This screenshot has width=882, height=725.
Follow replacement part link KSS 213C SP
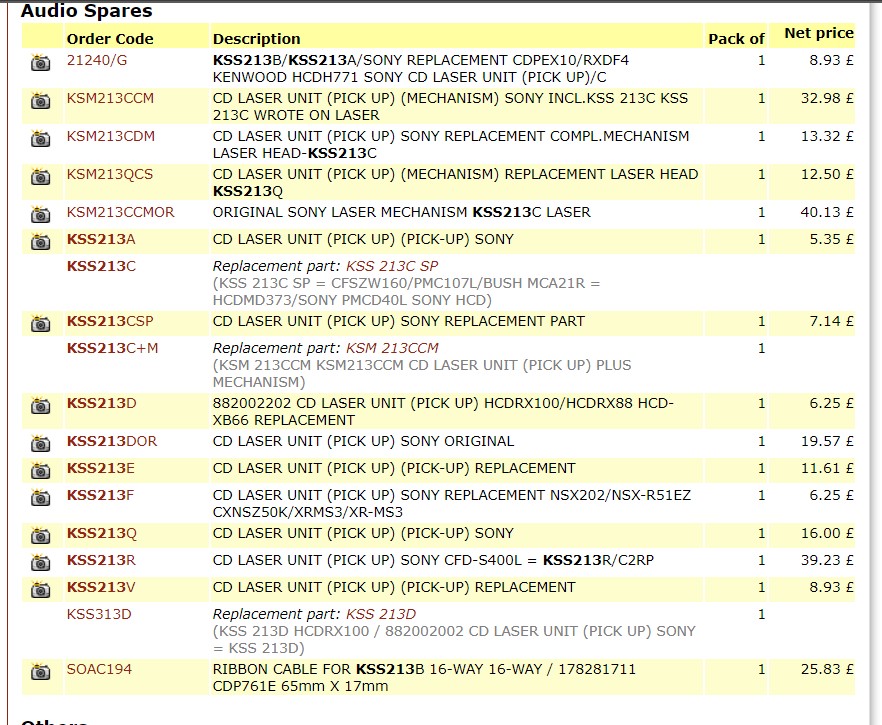click(392, 266)
